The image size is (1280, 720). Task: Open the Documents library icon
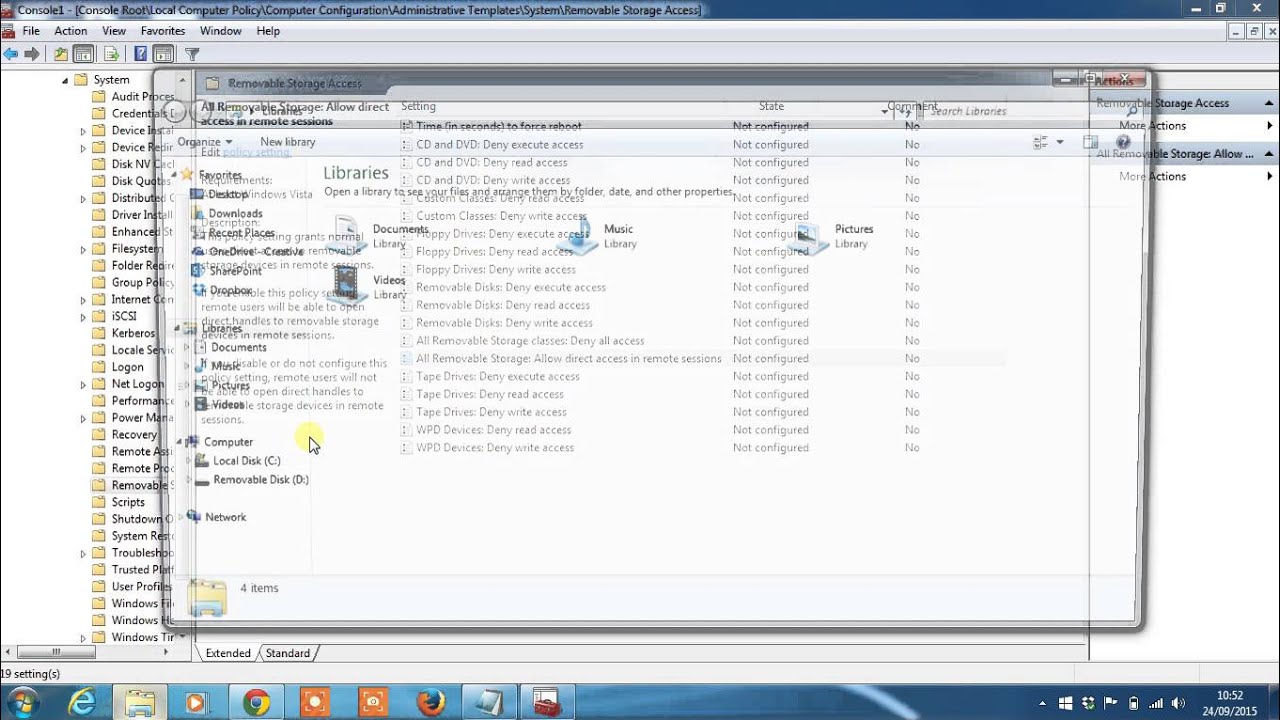tap(348, 236)
